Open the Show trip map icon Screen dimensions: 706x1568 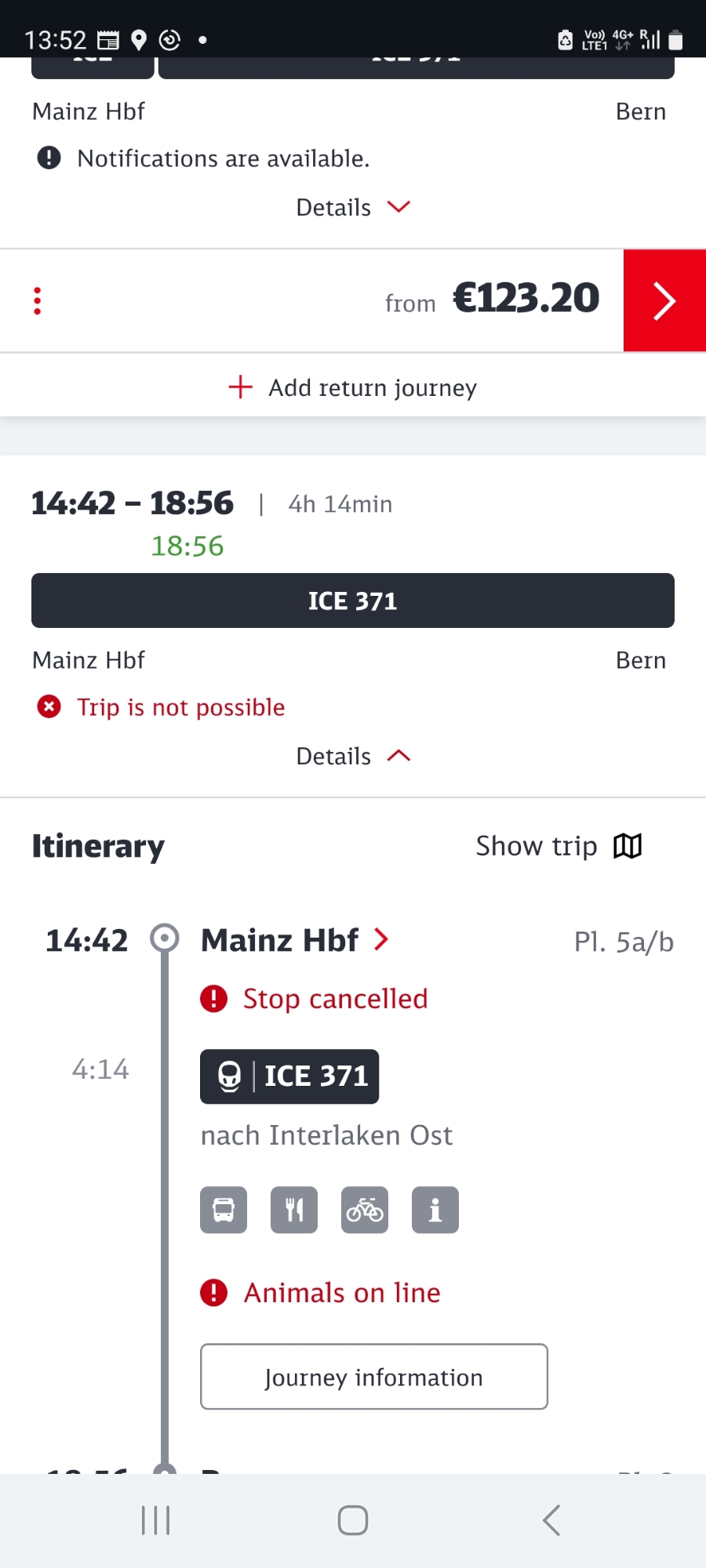pos(628,846)
